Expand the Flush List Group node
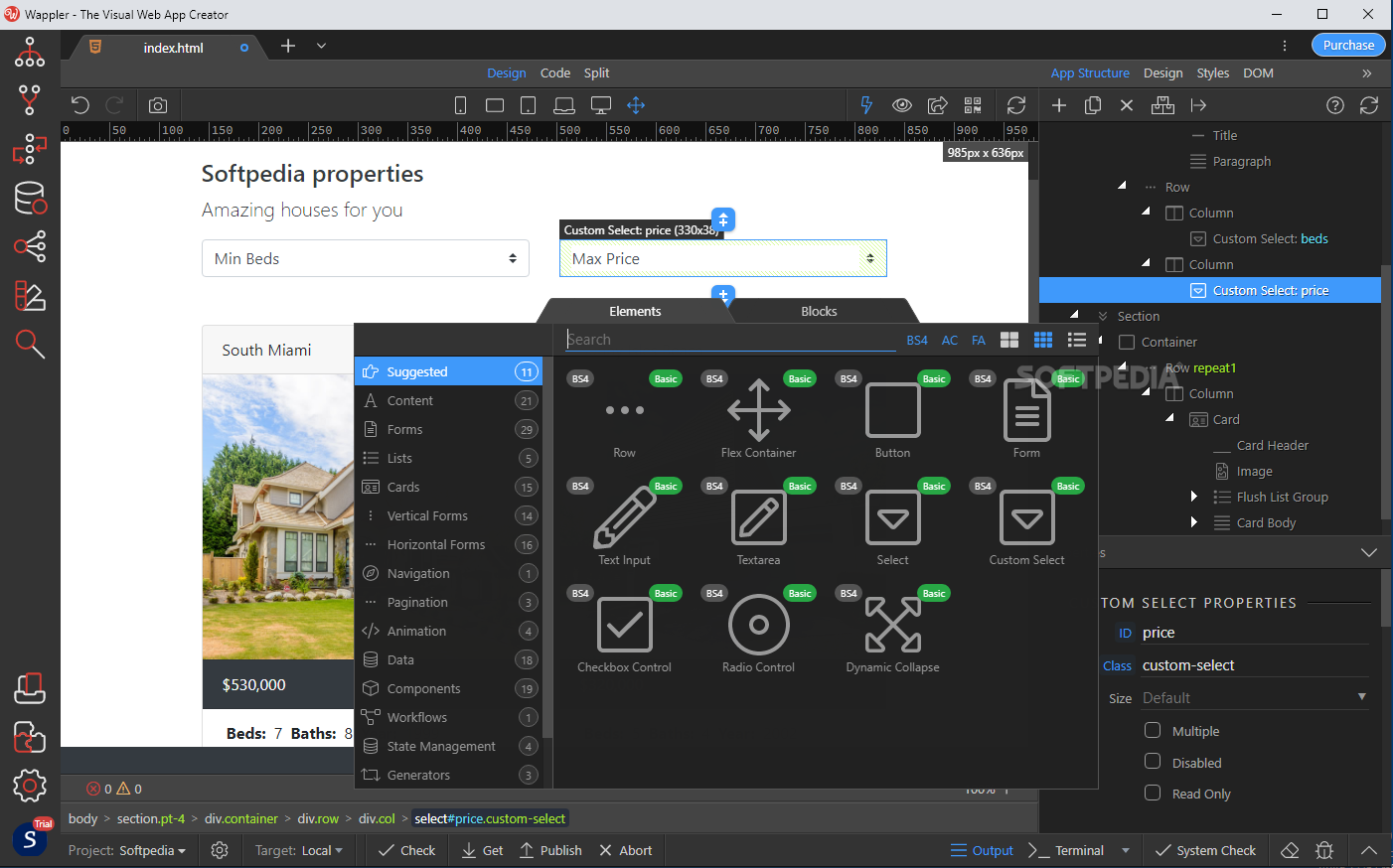 tap(1193, 497)
